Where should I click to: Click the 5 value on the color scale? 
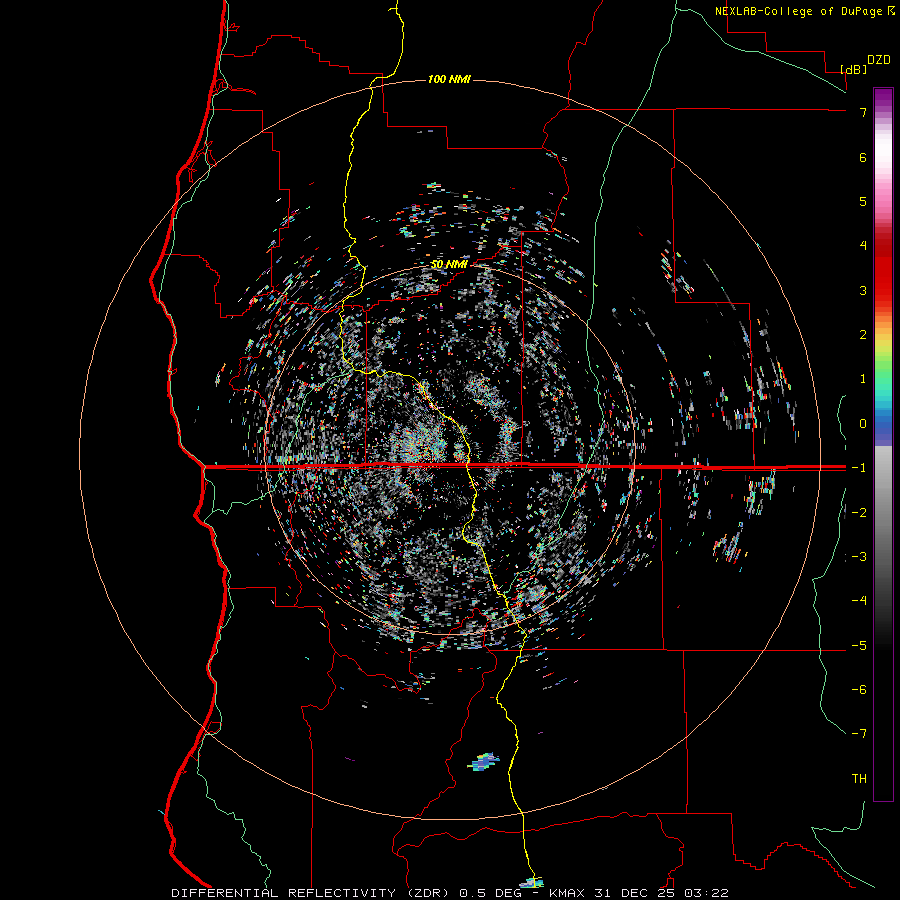[x=863, y=201]
